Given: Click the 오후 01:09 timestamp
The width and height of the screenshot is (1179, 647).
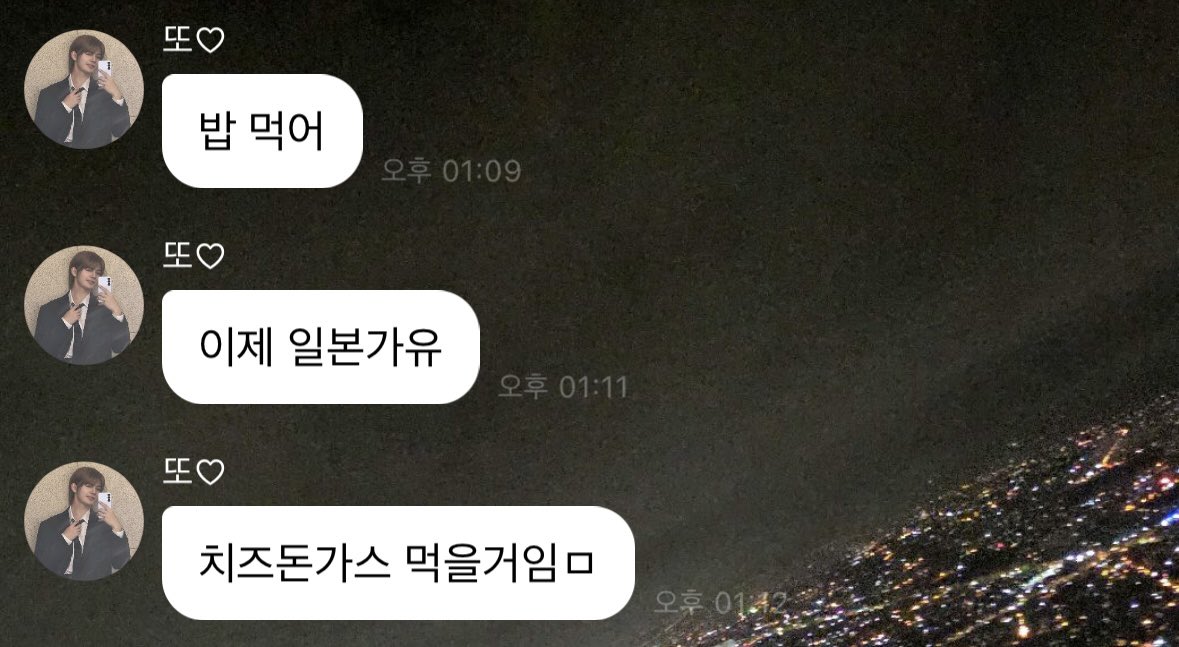Looking at the screenshot, I should coord(451,171).
